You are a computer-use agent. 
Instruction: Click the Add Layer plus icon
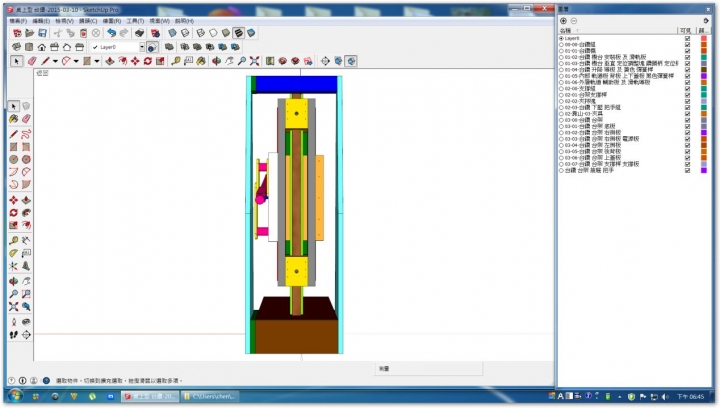[x=563, y=21]
